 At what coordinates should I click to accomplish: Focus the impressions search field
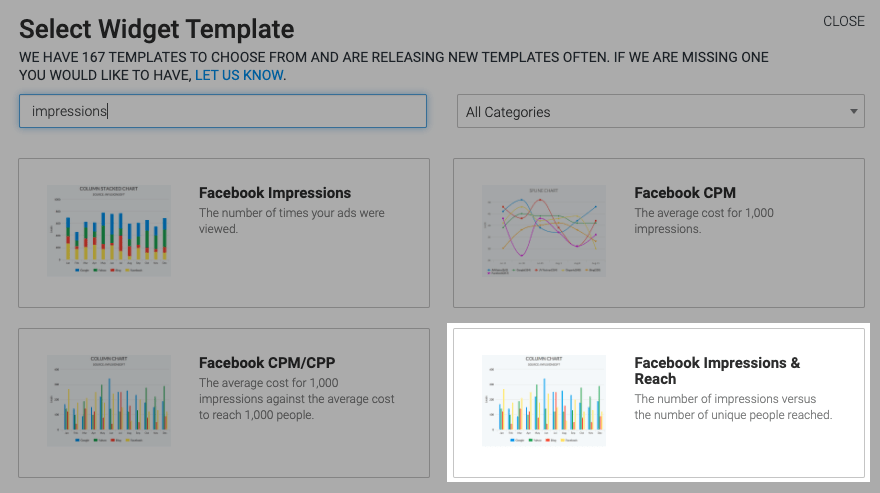tap(223, 111)
